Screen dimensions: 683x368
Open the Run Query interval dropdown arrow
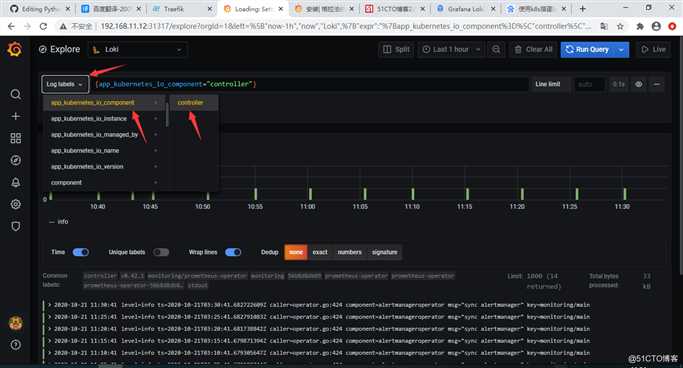[x=621, y=50]
